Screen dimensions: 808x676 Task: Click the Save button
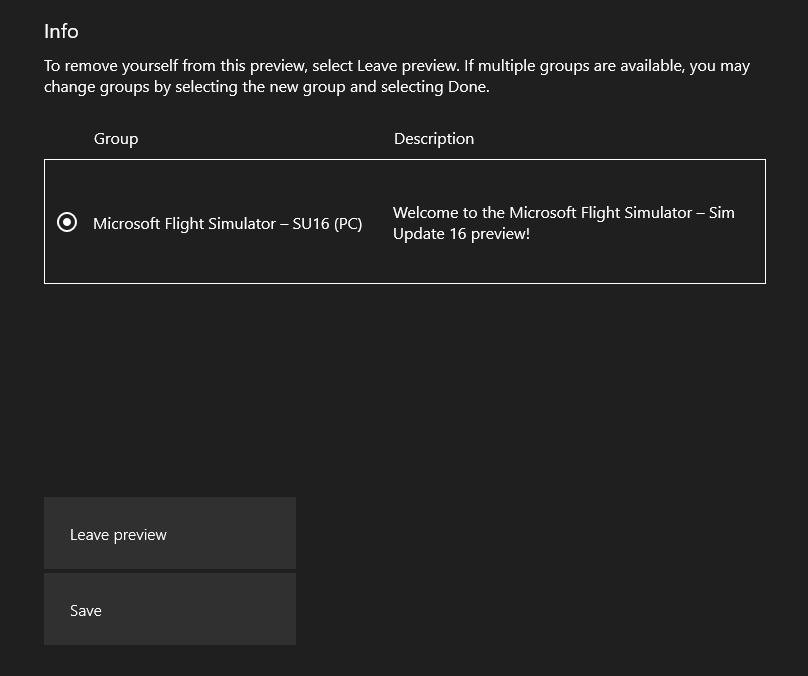click(170, 609)
